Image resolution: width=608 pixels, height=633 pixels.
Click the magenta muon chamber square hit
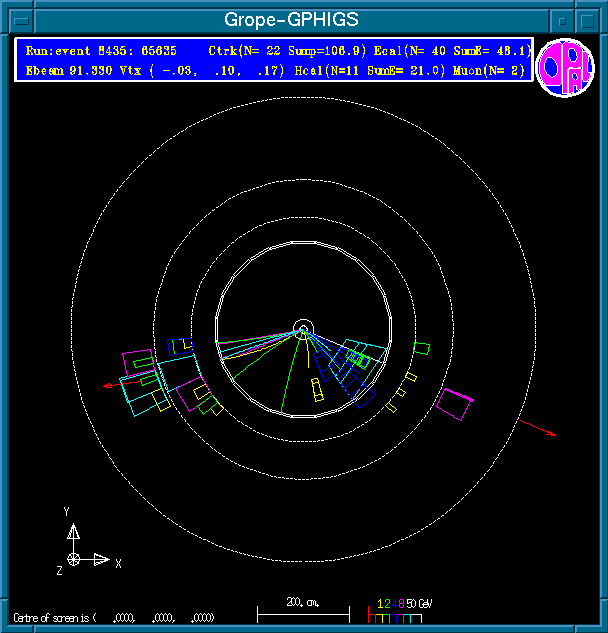[x=455, y=405]
